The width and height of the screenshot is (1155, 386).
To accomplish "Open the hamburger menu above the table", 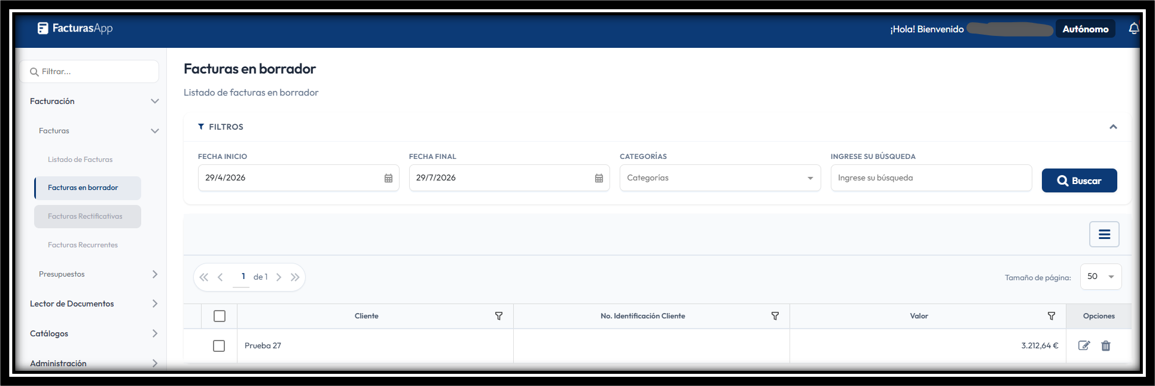I will pyautogui.click(x=1104, y=234).
